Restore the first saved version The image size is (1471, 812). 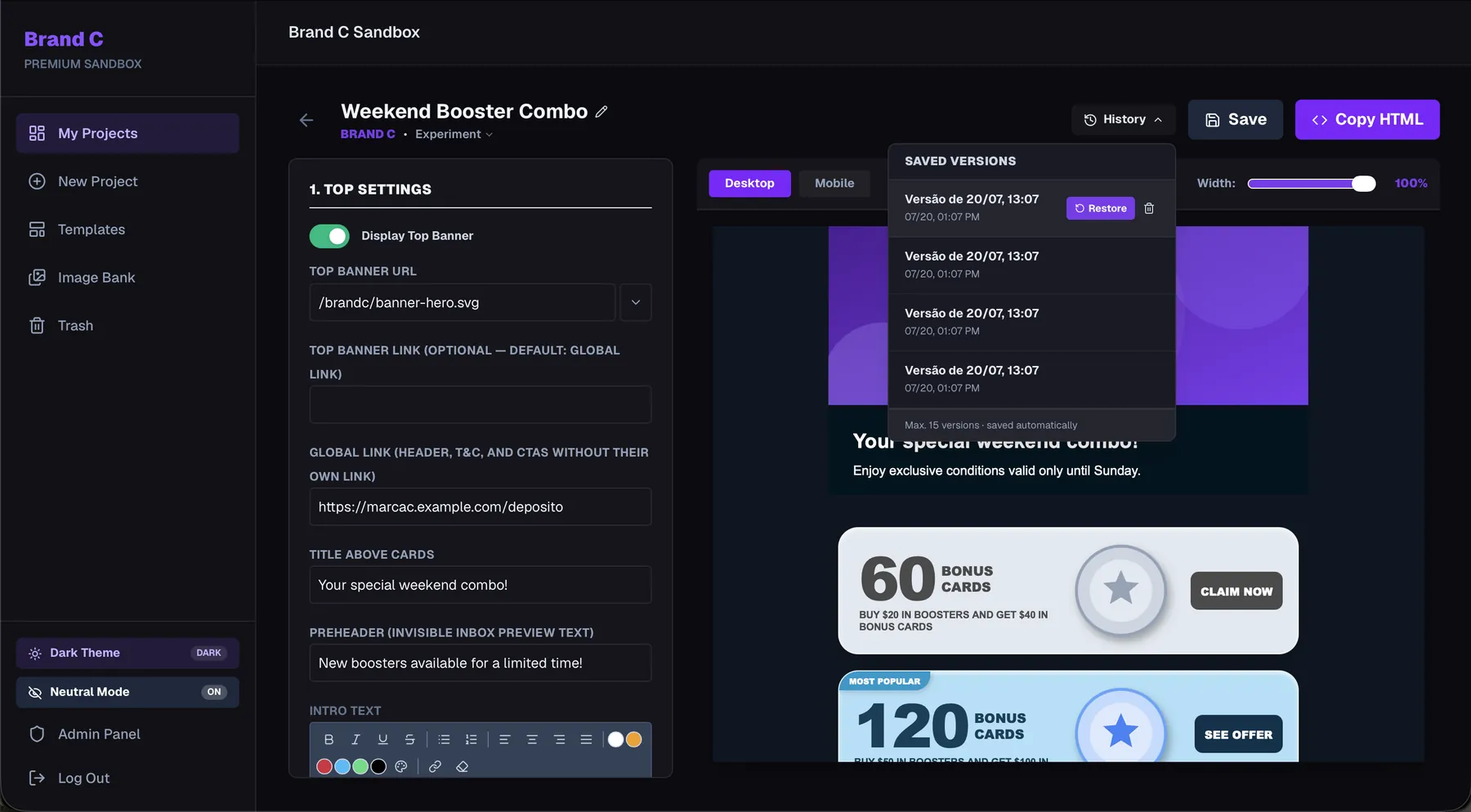[1101, 208]
